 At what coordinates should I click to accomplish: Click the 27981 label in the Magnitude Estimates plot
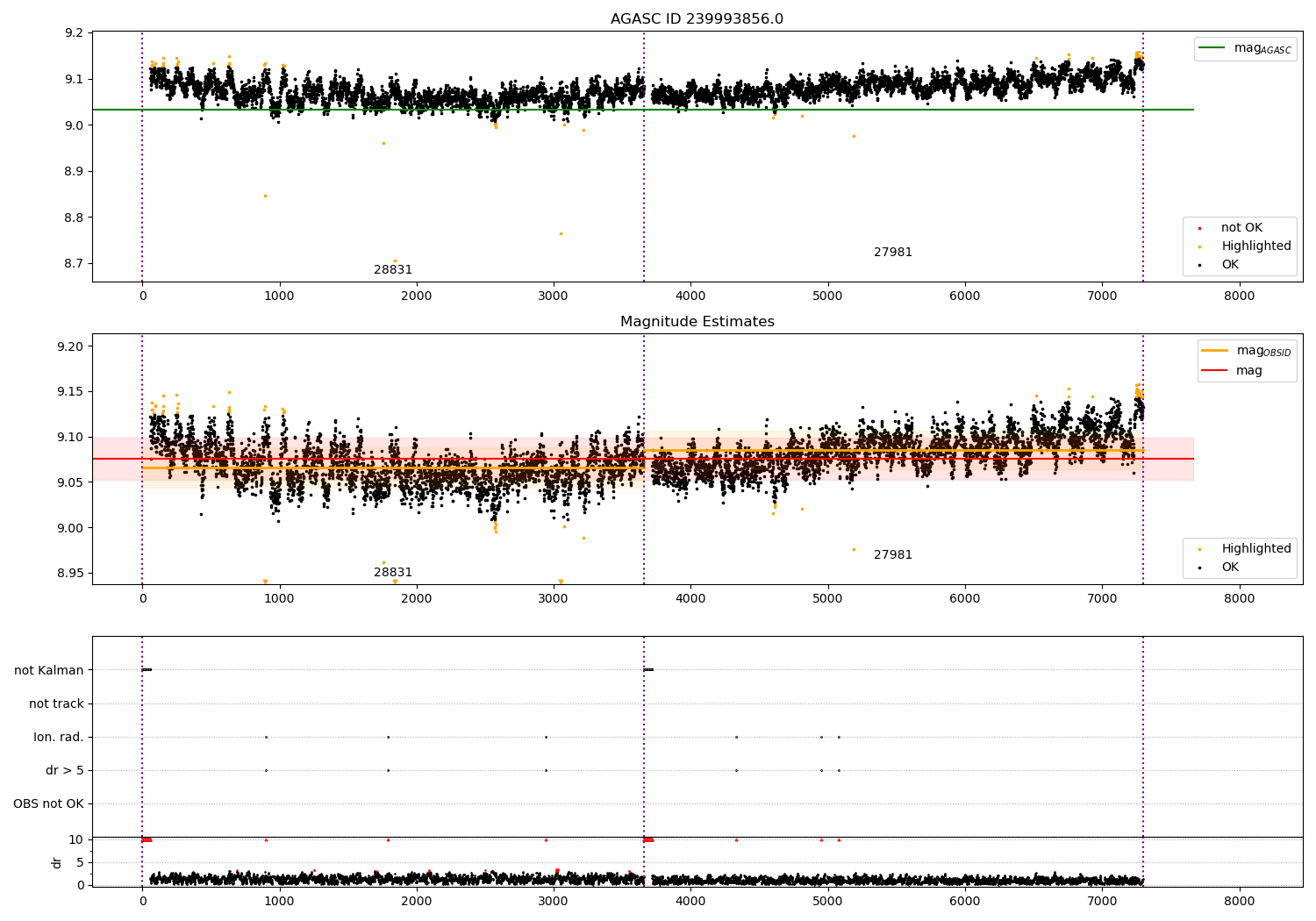[892, 555]
